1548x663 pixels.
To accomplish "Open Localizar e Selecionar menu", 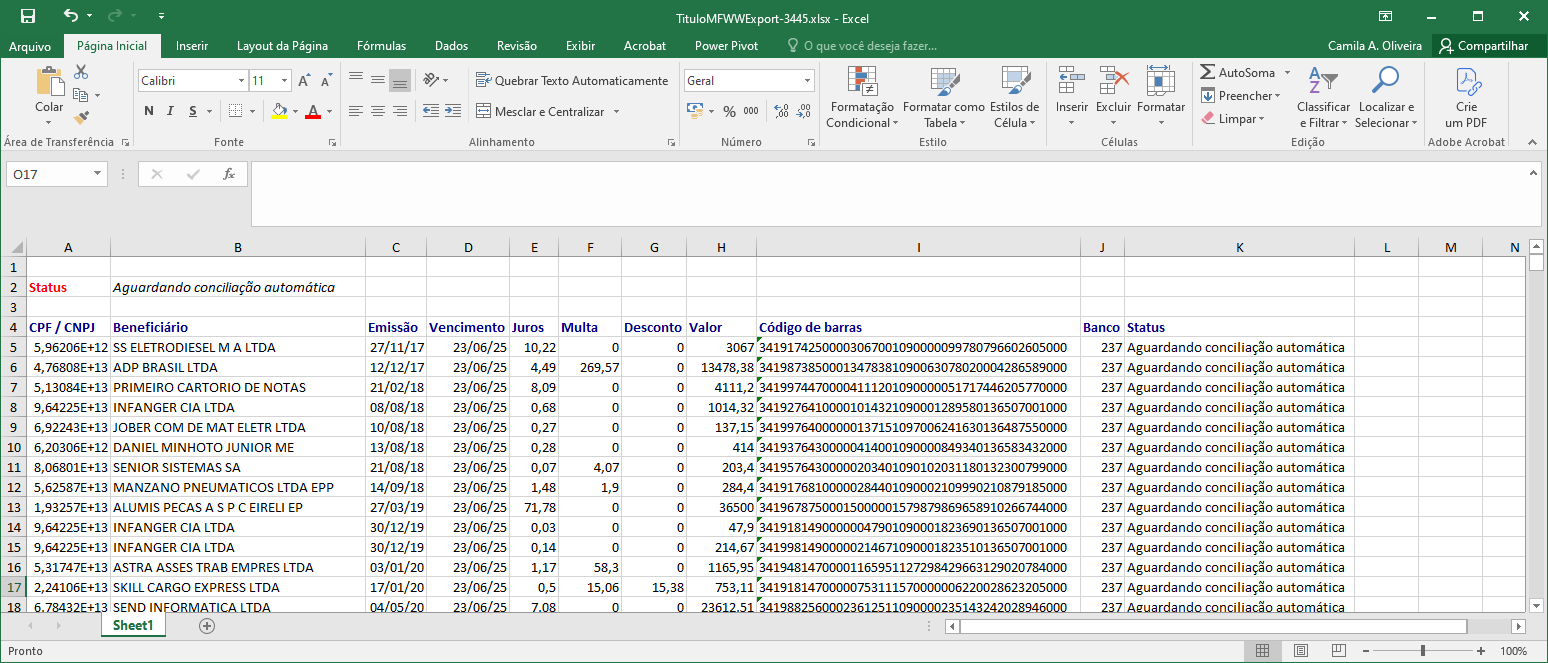I will [x=1386, y=97].
